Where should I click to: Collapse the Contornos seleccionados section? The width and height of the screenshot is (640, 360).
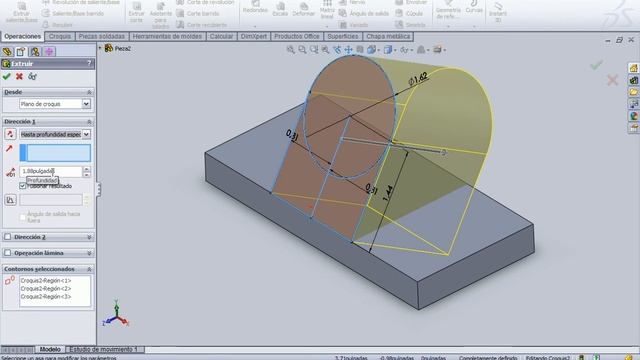(x=89, y=269)
